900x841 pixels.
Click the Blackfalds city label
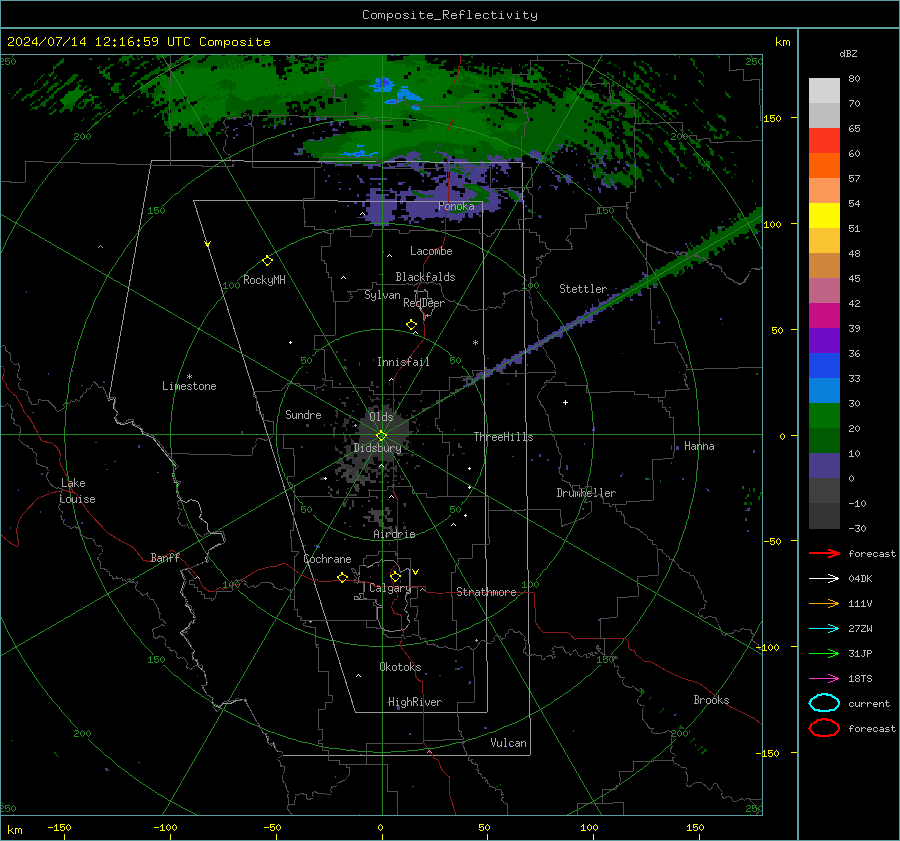(425, 277)
